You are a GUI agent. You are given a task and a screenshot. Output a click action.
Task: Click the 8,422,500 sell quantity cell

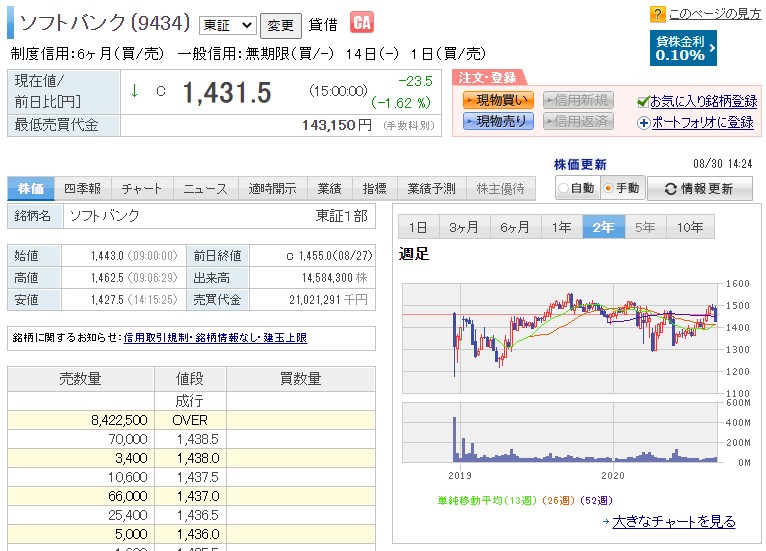point(81,420)
